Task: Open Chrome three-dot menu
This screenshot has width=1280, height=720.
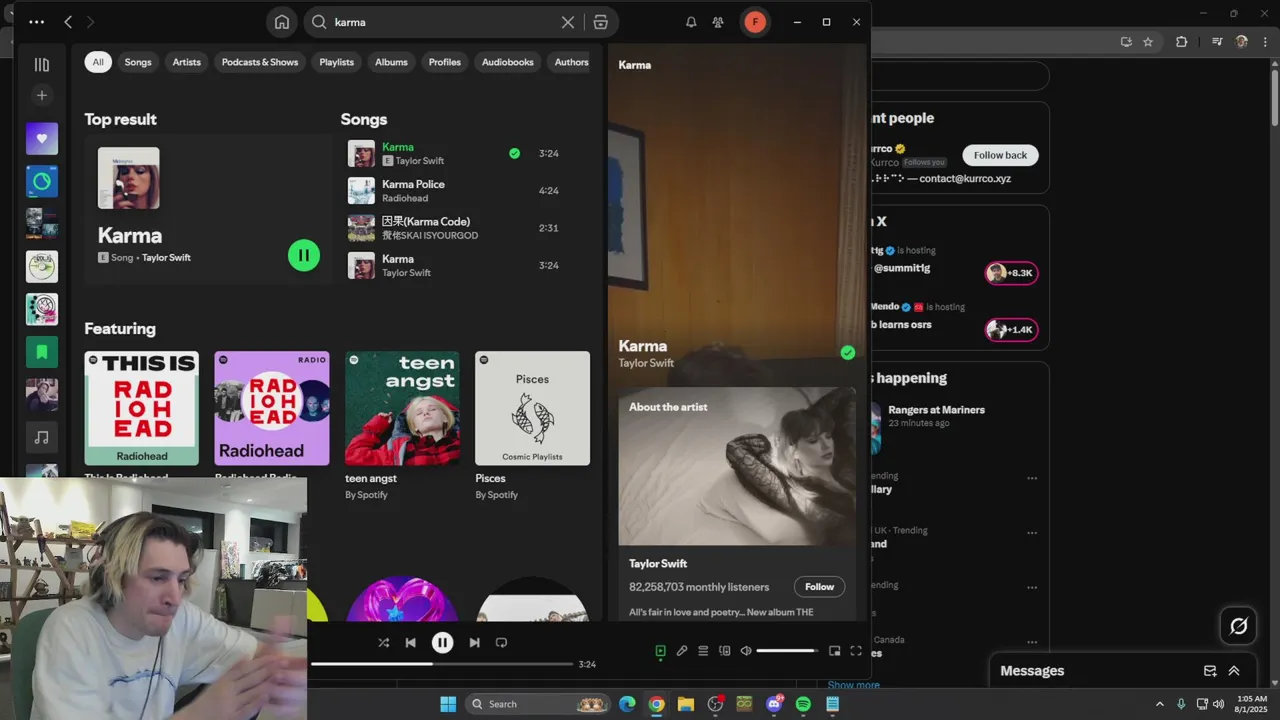Action: [x=1266, y=42]
